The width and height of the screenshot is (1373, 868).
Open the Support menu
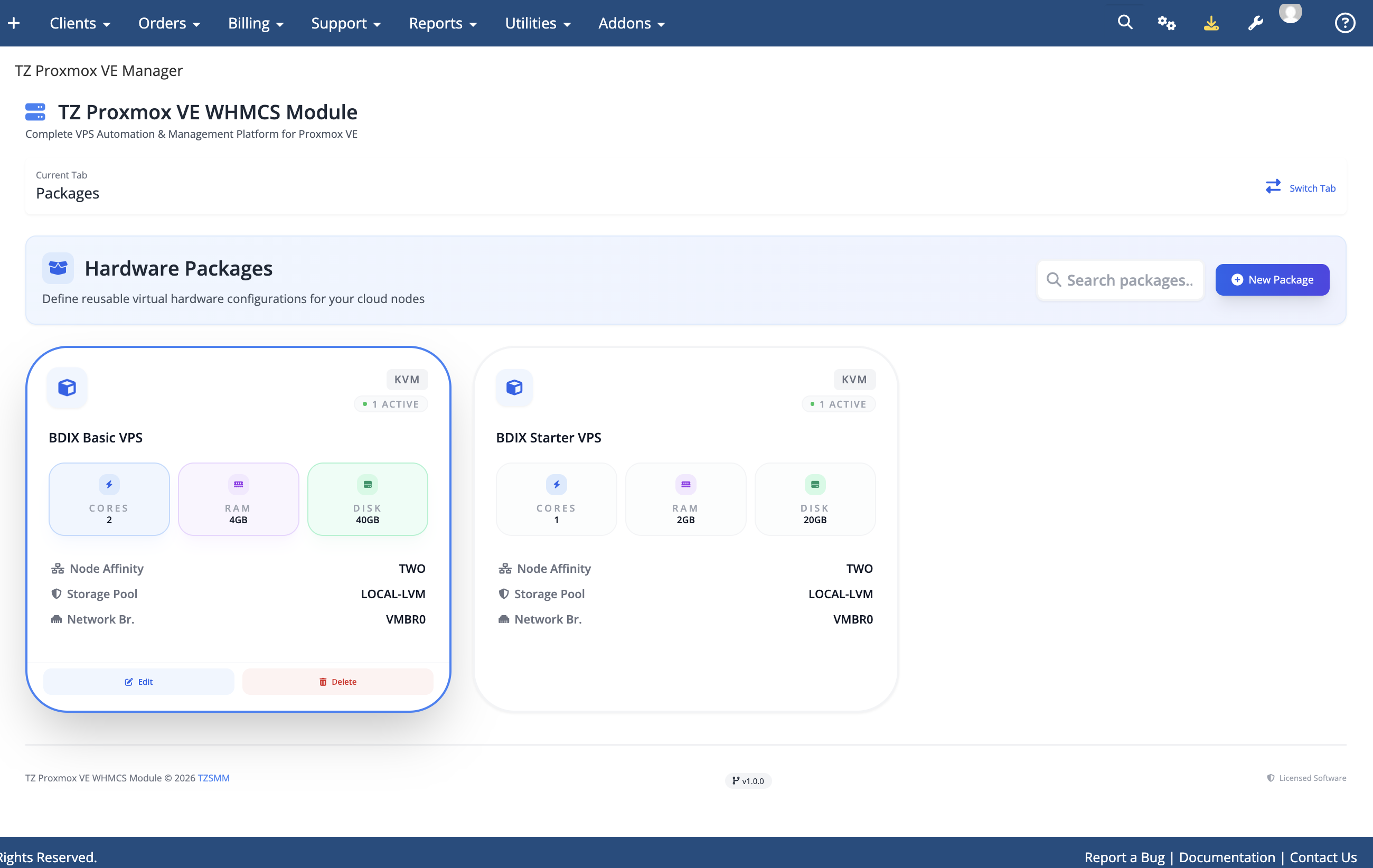coord(345,23)
